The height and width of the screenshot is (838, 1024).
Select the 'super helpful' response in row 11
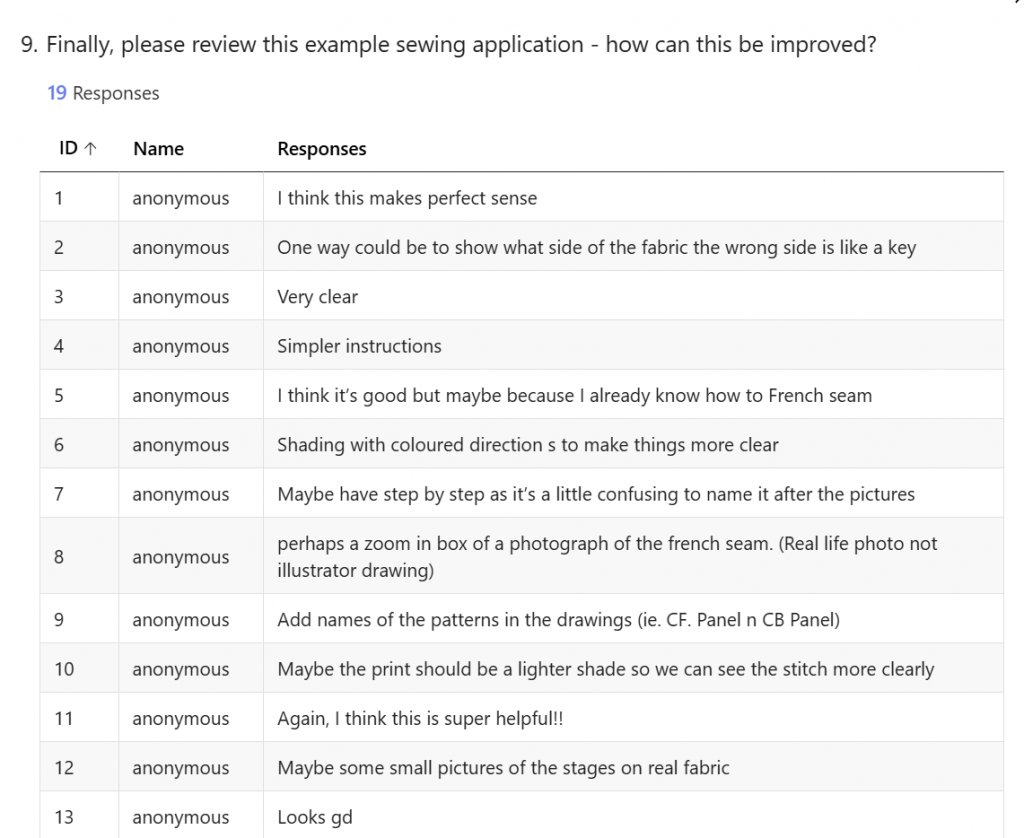coord(420,719)
